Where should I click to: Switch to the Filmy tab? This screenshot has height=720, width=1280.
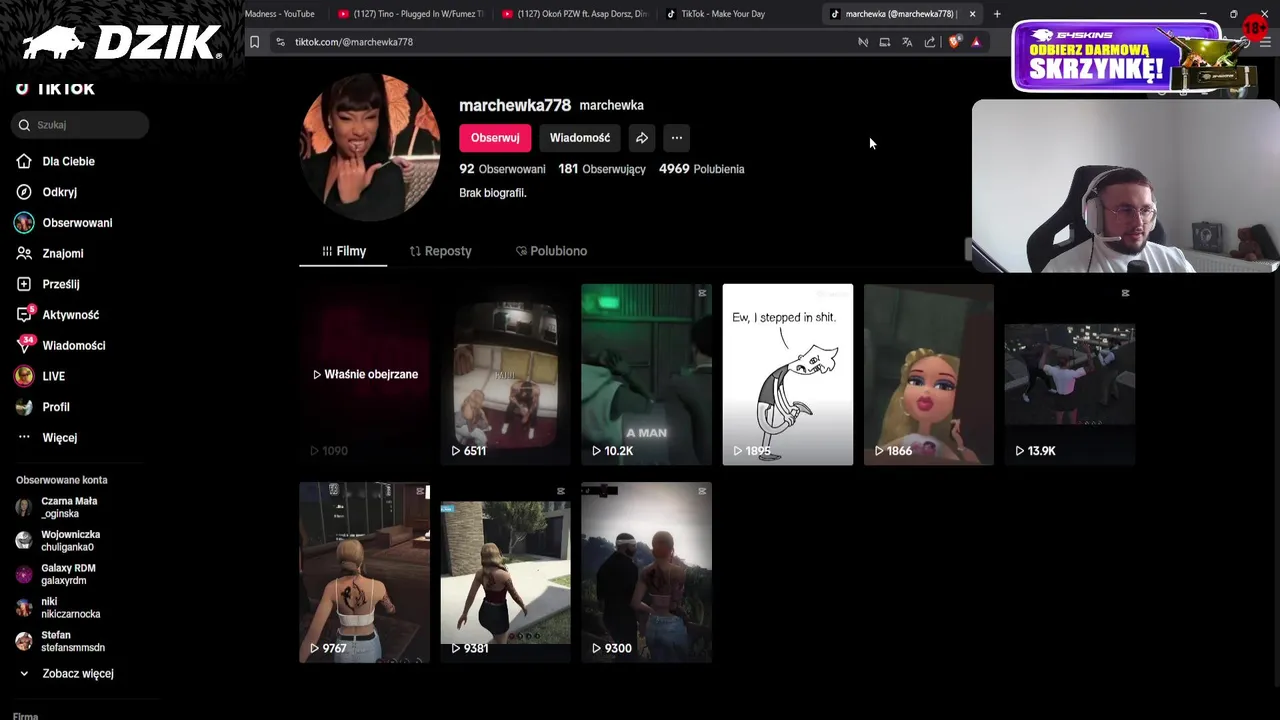[x=343, y=251]
